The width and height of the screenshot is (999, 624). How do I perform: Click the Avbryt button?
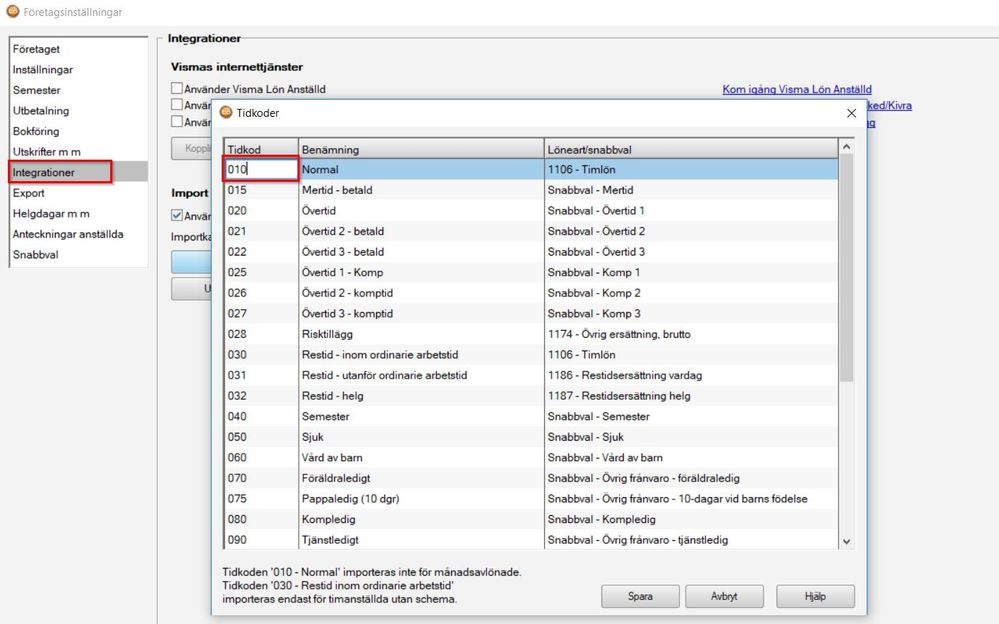724,596
